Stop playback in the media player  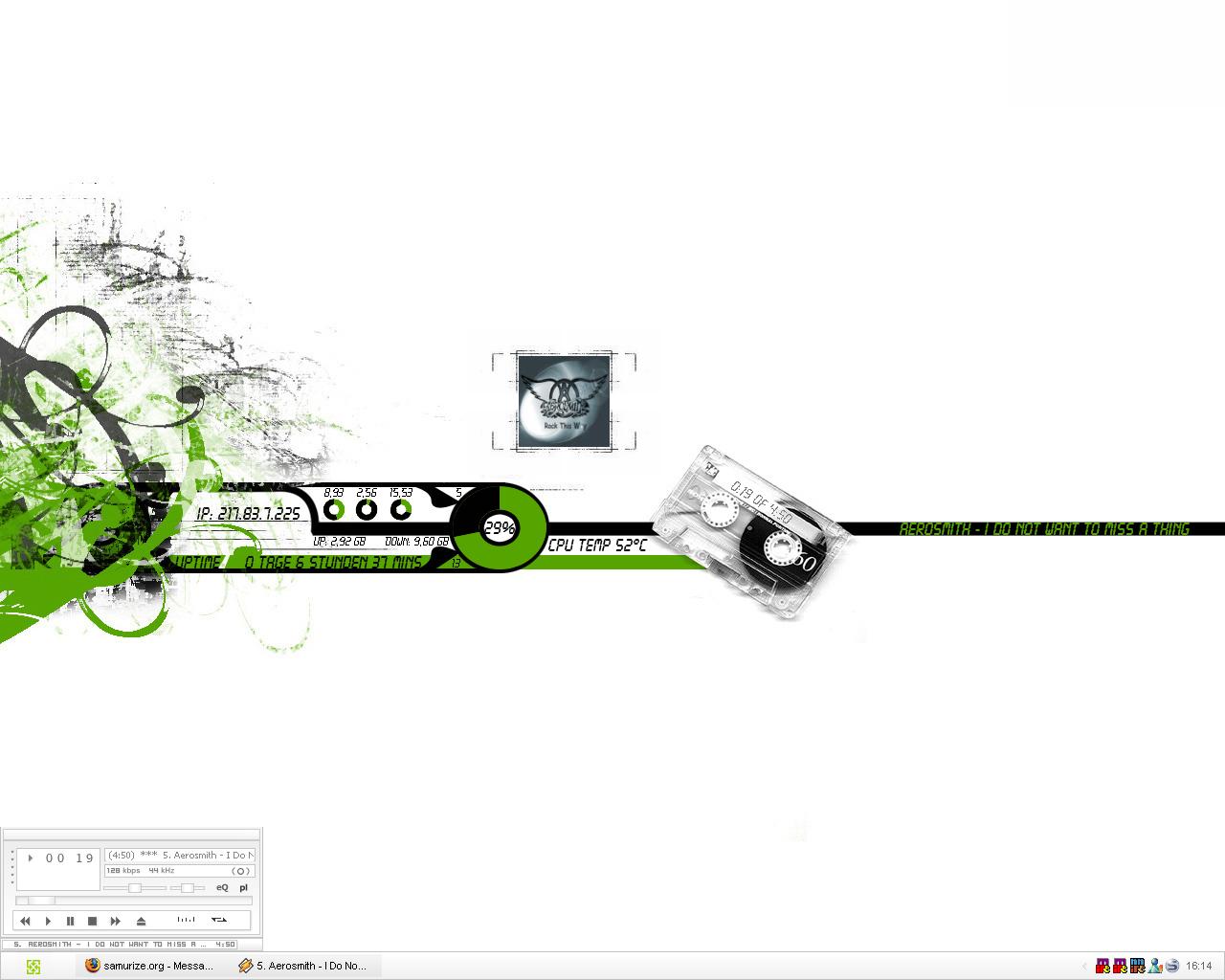click(92, 921)
